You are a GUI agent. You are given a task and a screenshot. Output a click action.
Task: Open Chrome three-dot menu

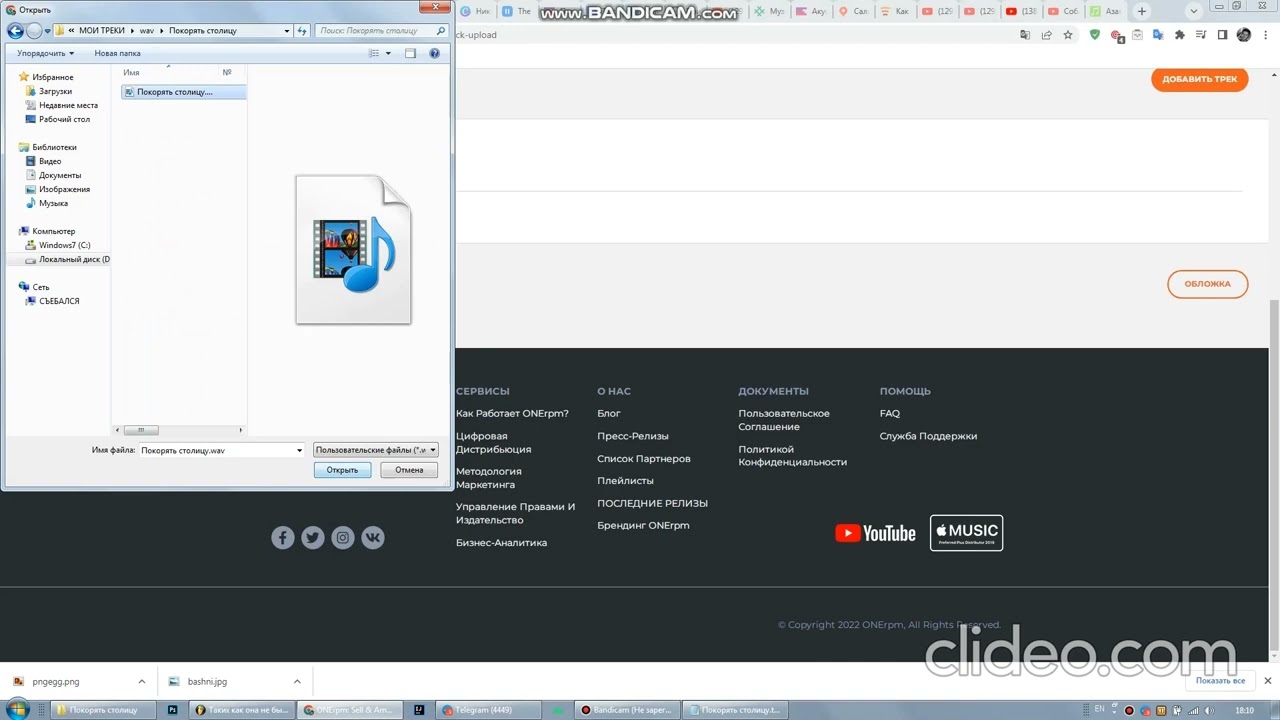point(1265,35)
